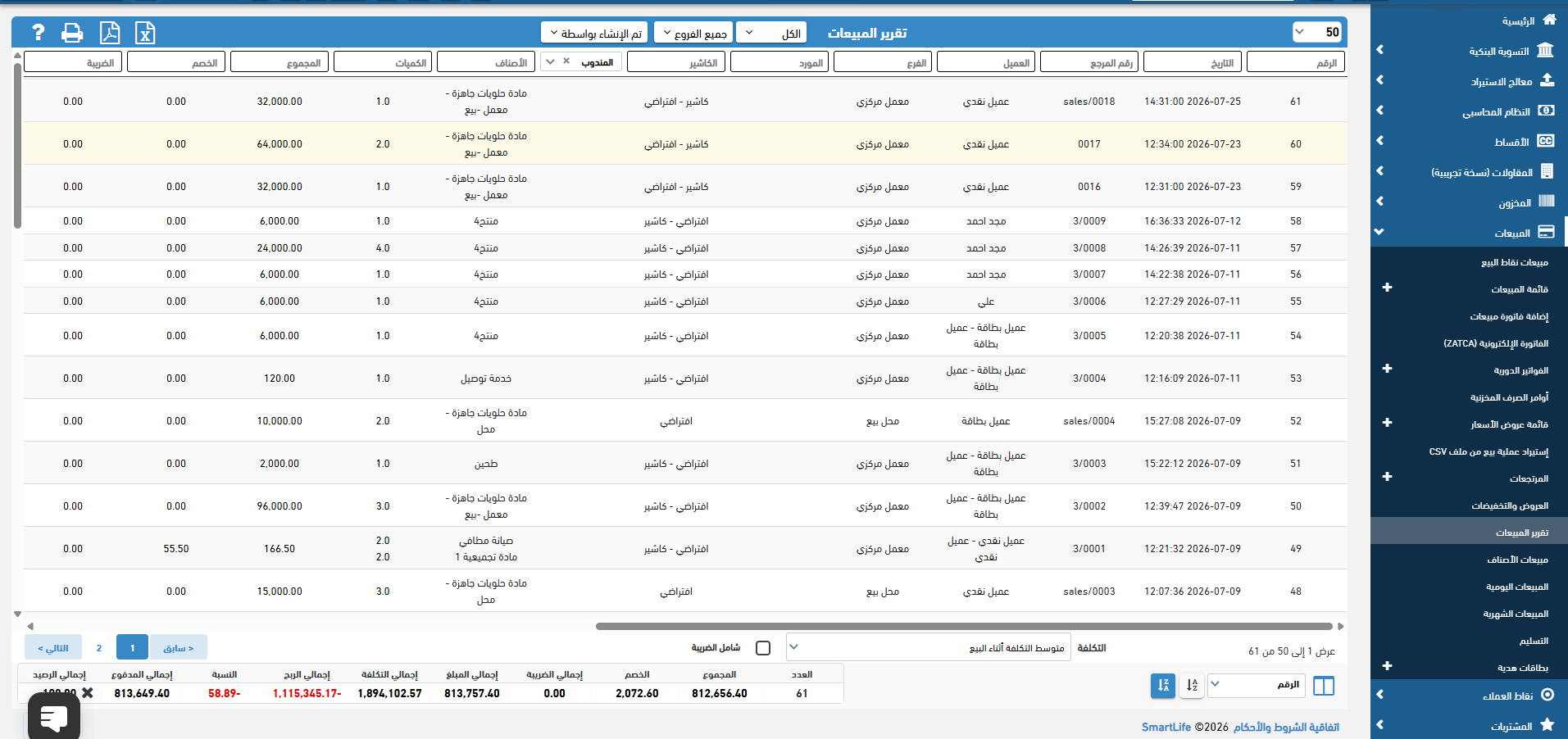Click the العميل column filter field
This screenshot has height=739, width=1568.
(x=986, y=61)
